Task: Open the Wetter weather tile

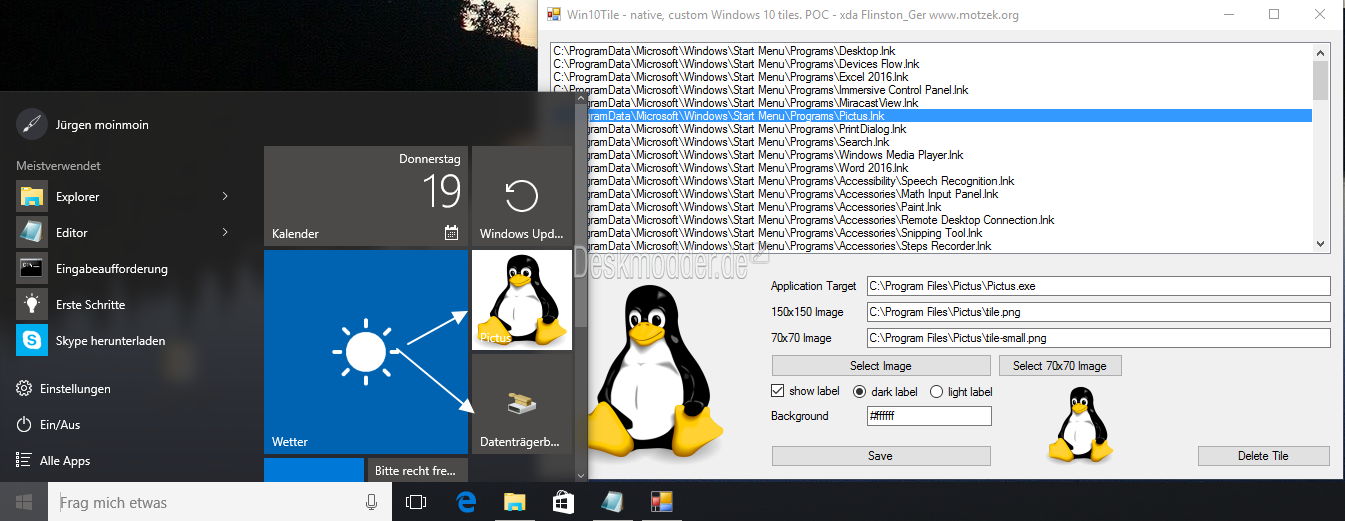Action: pyautogui.click(x=366, y=352)
